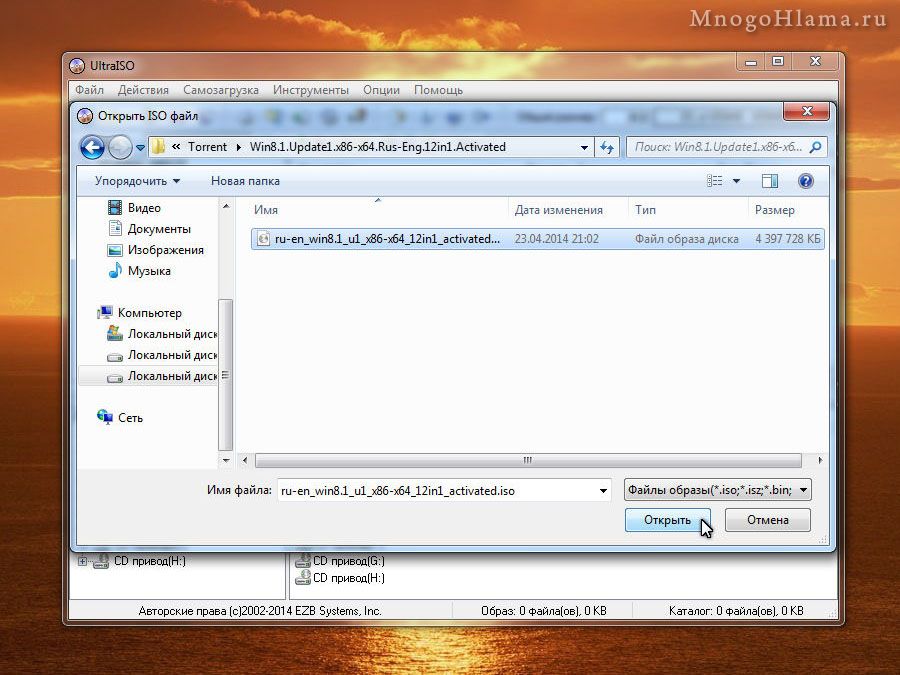Click the help question mark icon

tap(805, 181)
